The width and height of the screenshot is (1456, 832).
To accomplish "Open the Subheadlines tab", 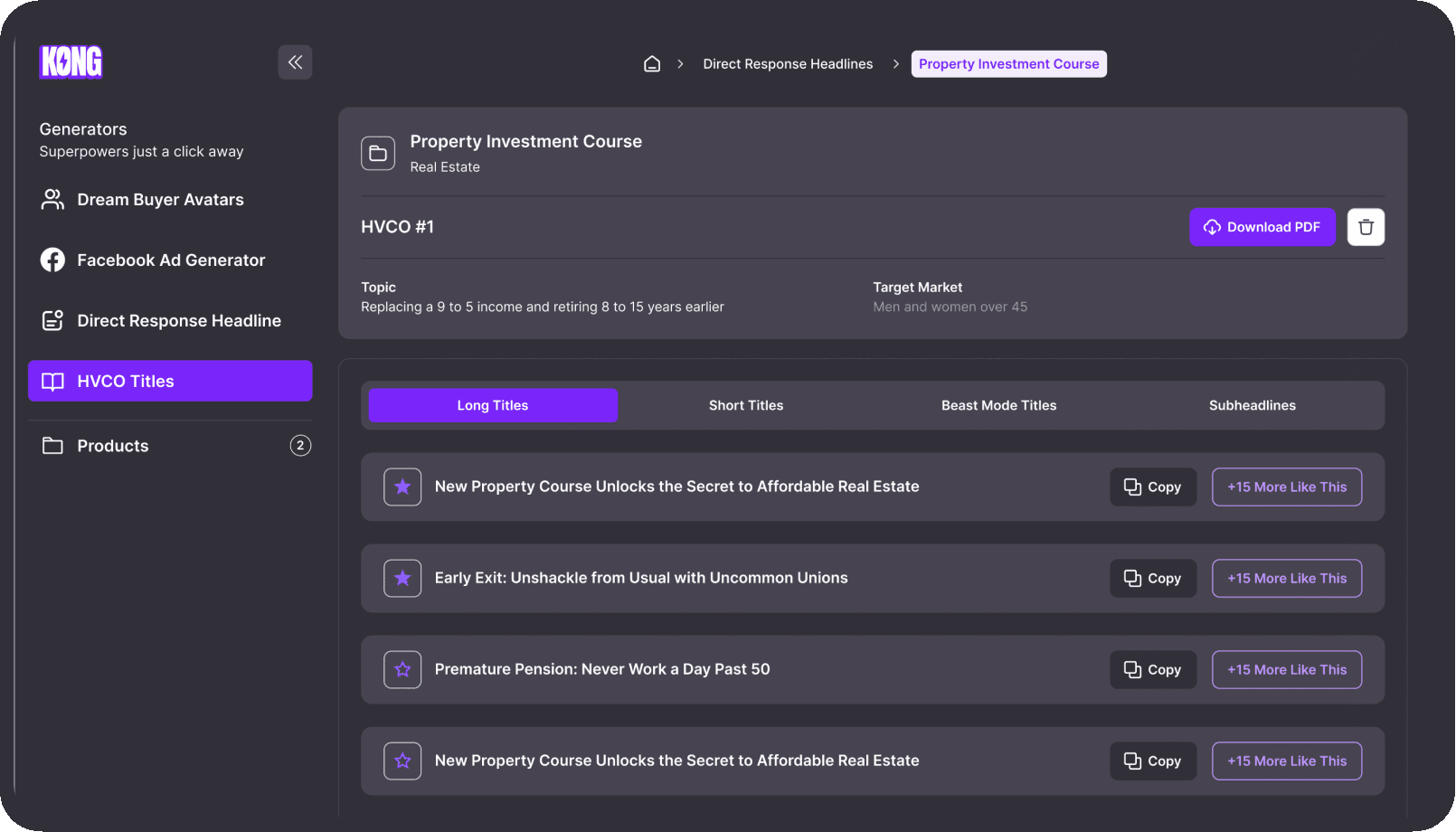I will point(1252,405).
